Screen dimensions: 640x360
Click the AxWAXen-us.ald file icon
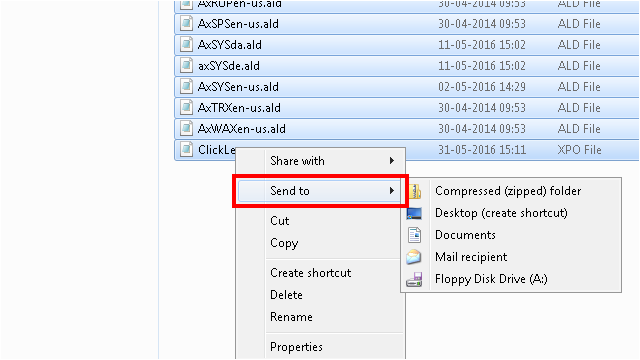click(187, 129)
